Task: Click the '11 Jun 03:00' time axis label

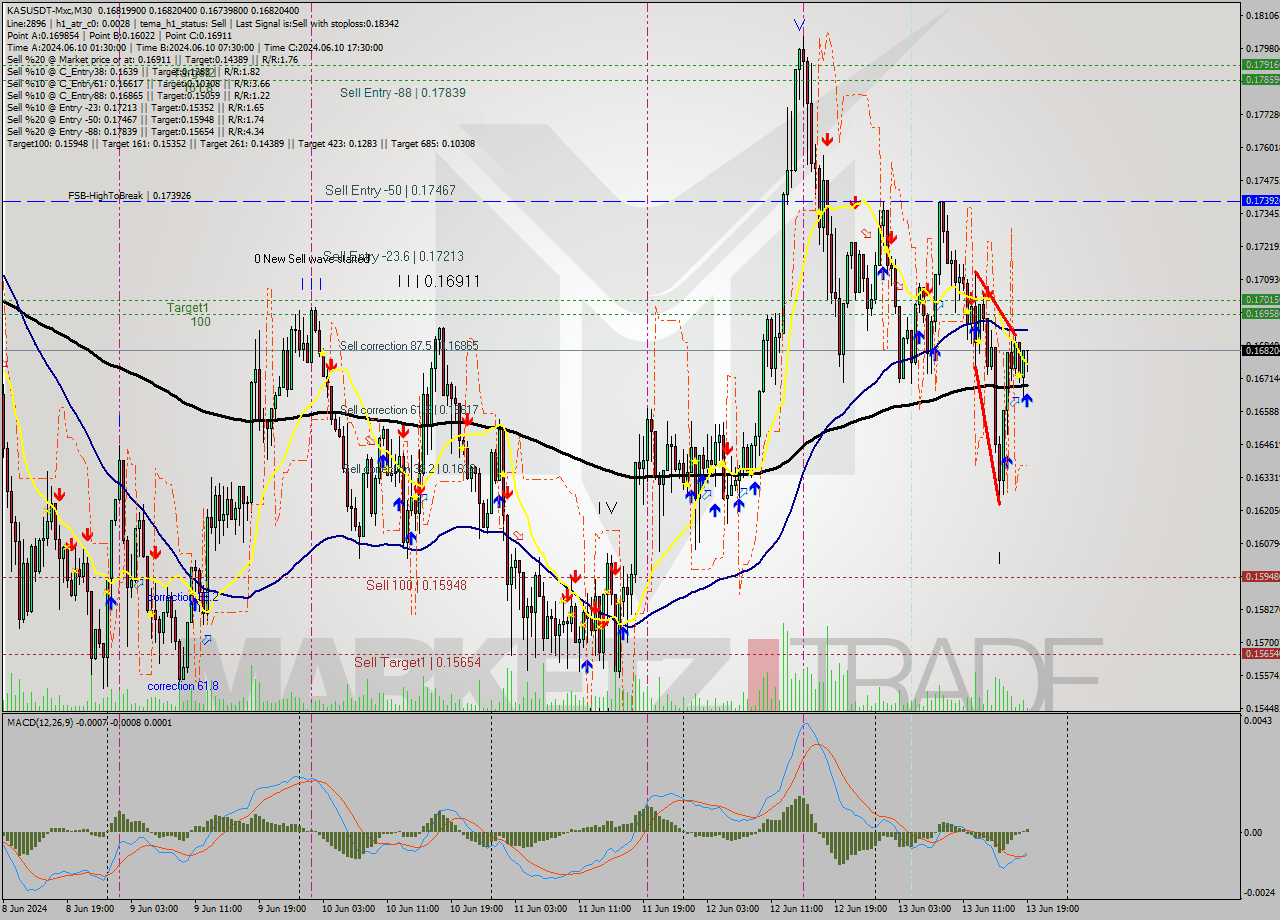Action: (540, 909)
